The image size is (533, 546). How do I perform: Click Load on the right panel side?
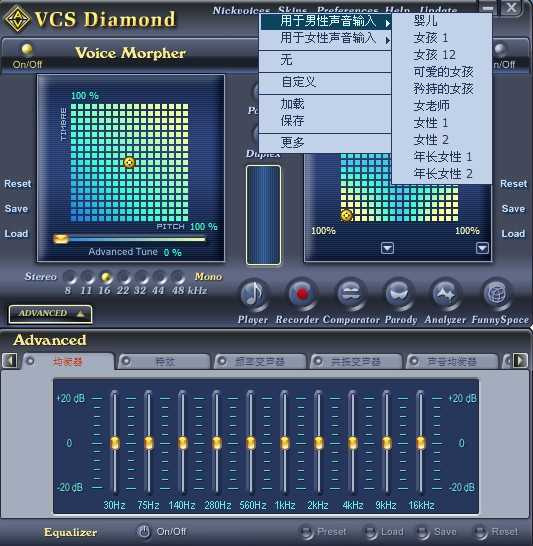point(513,234)
